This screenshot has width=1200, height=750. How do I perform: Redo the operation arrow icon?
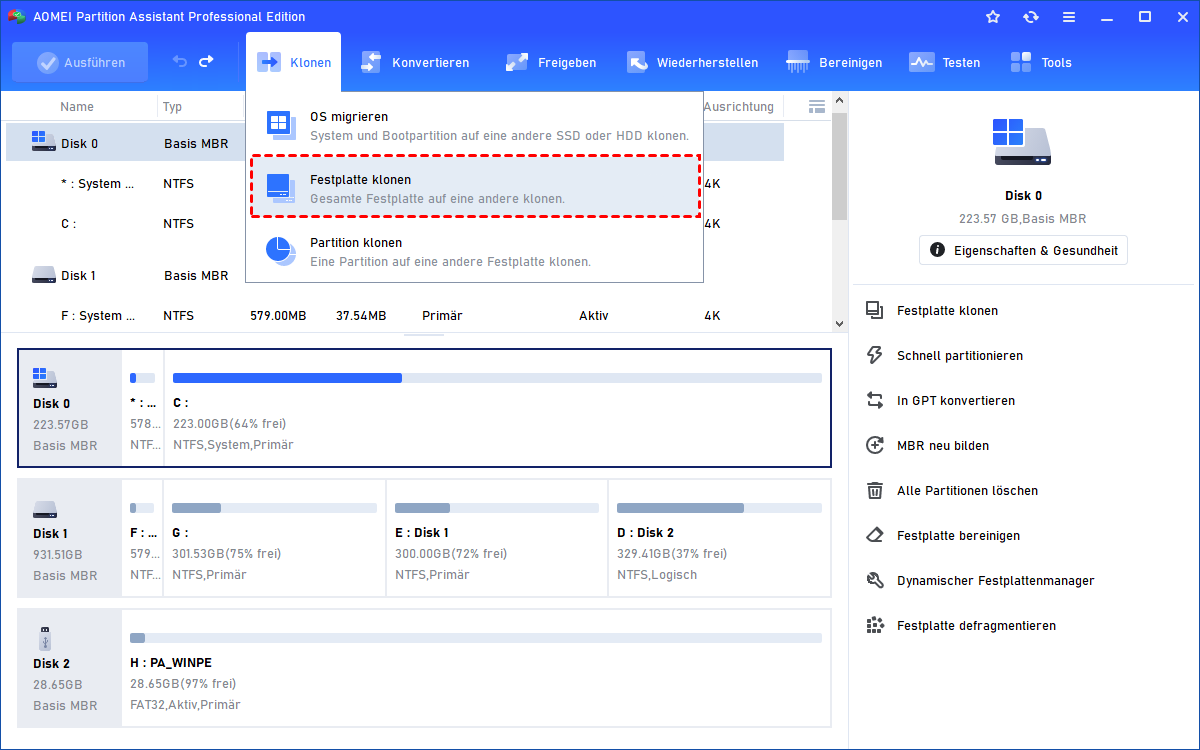(206, 62)
